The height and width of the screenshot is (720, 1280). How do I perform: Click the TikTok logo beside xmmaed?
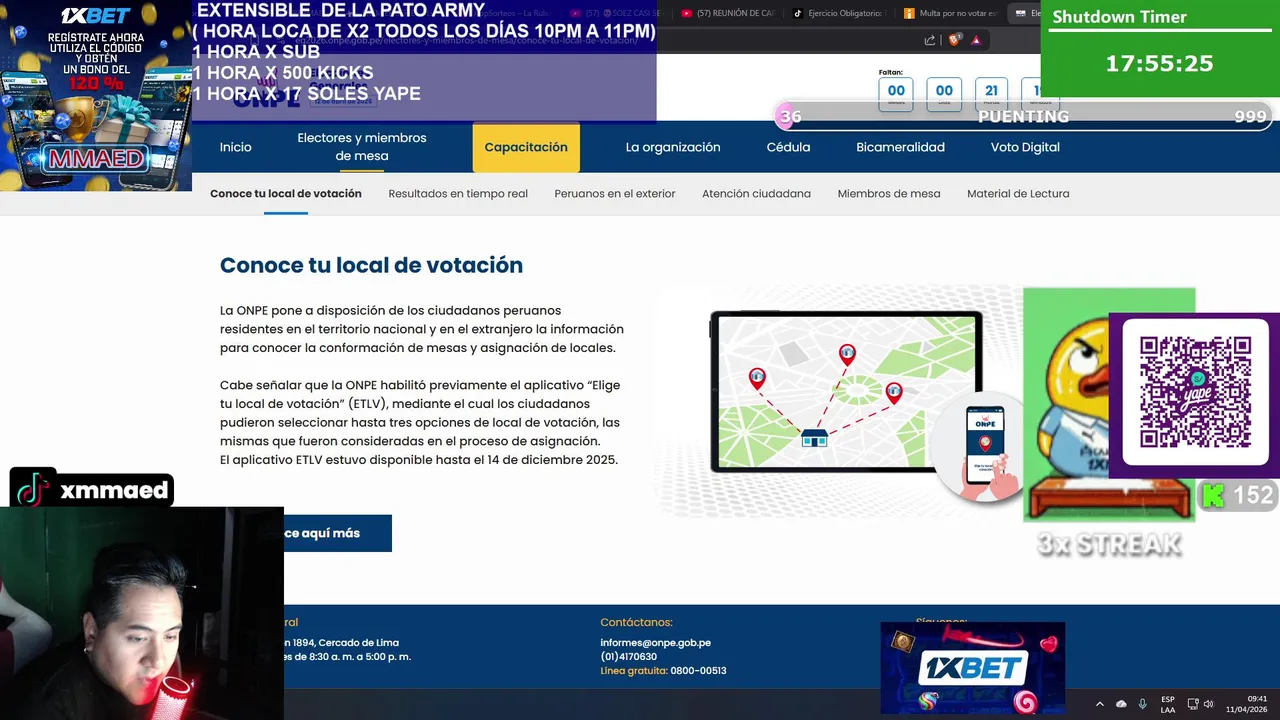33,490
